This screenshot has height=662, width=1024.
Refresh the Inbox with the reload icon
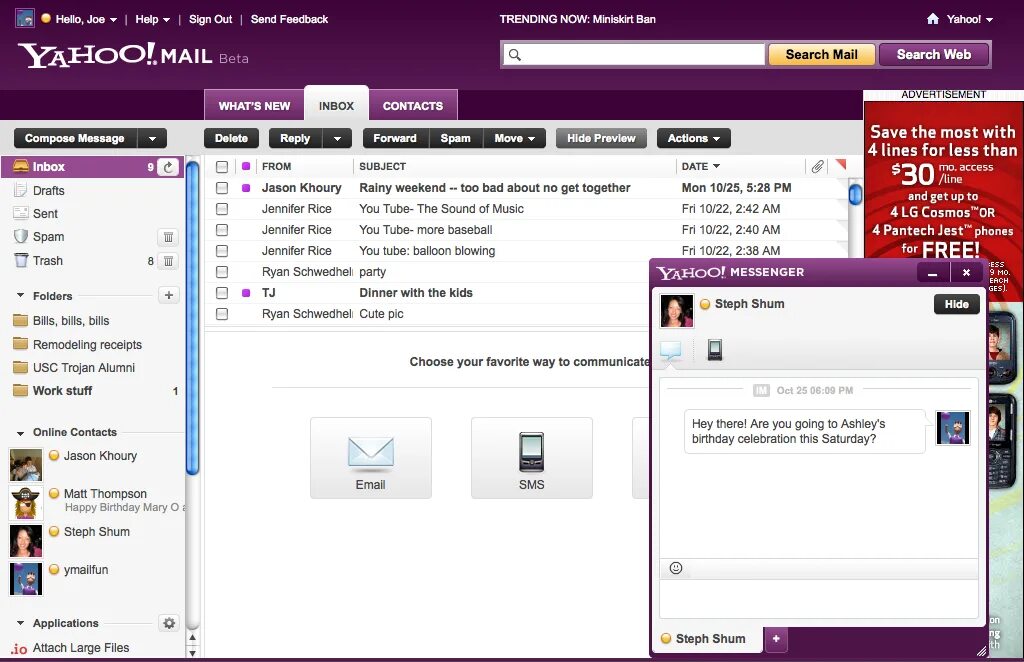[x=168, y=166]
